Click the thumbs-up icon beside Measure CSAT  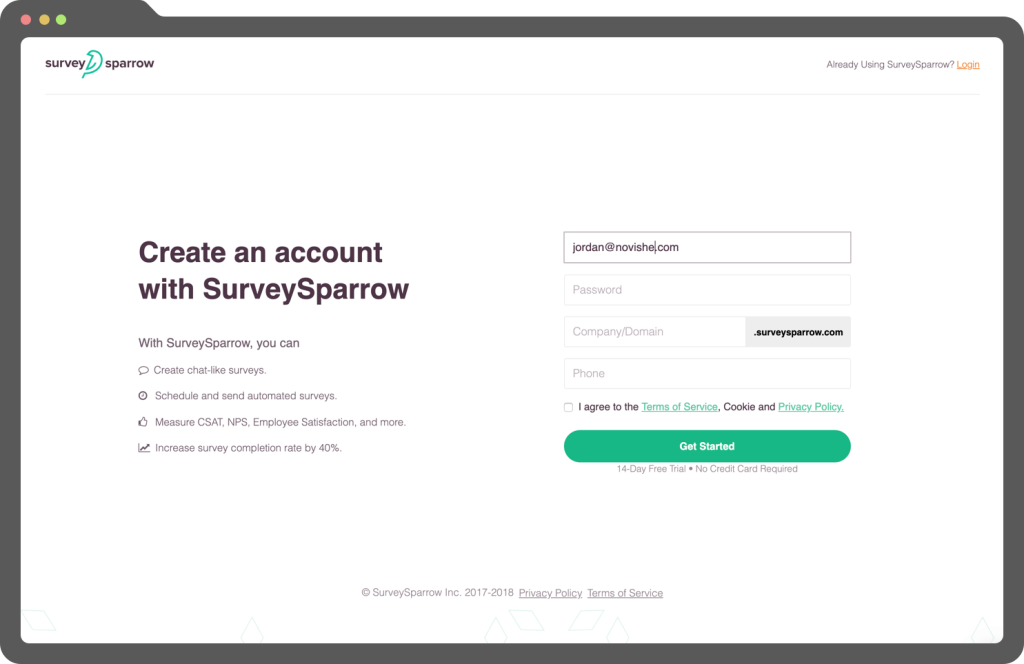[143, 422]
